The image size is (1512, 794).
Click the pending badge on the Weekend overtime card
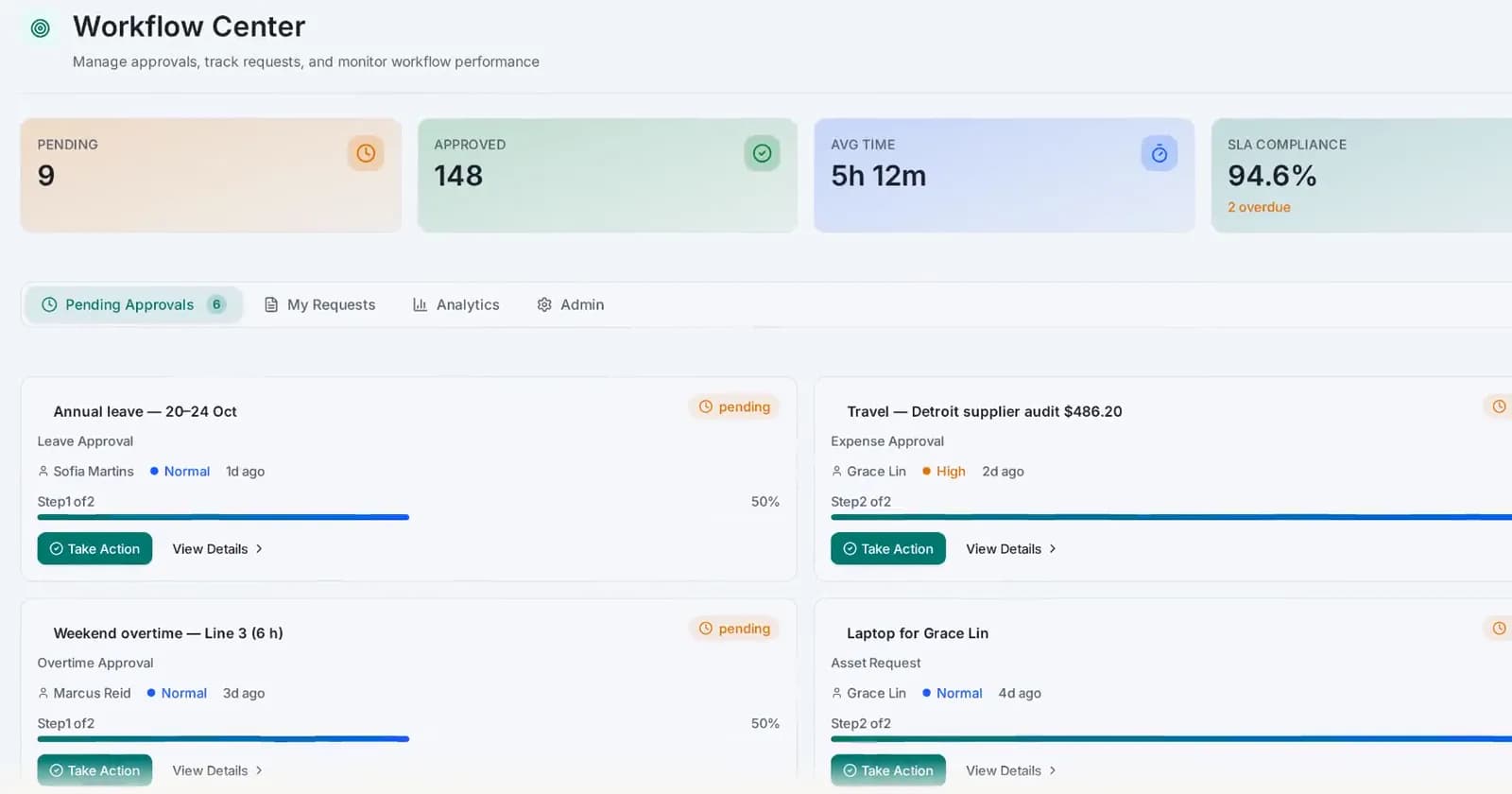click(x=734, y=629)
